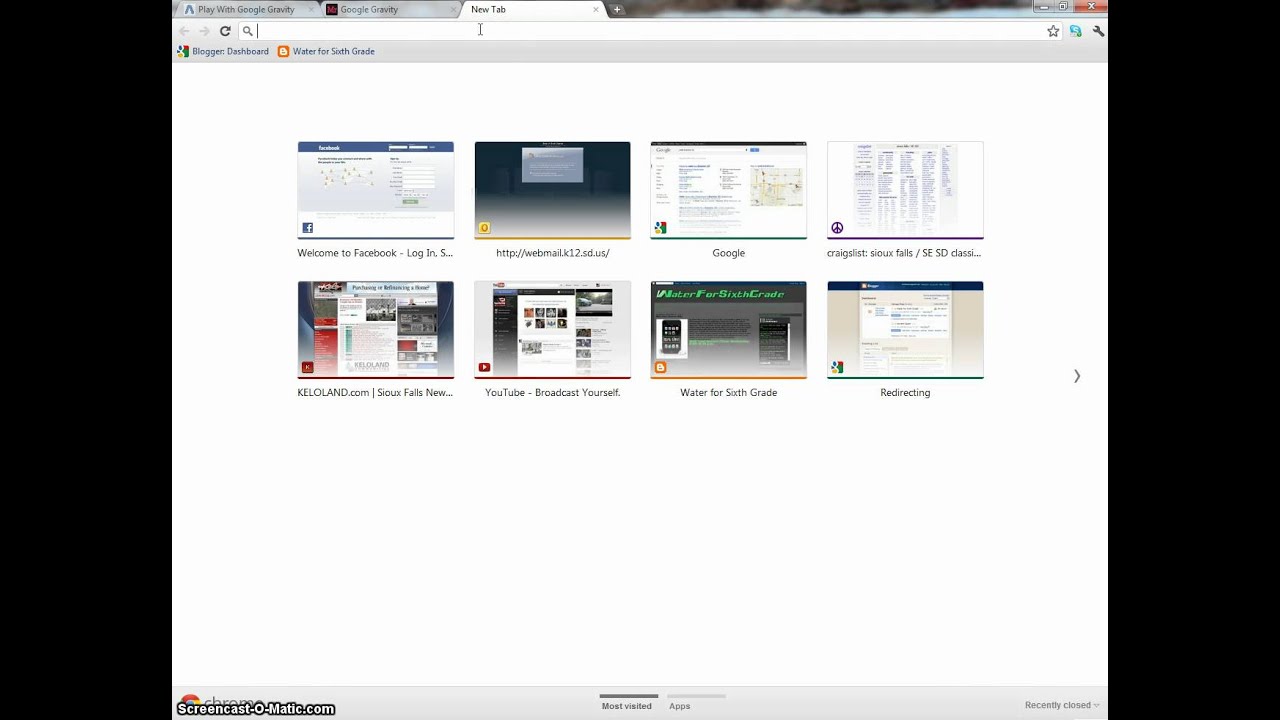Open the KELOLAND.com thumbnail
Viewport: 1280px width, 720px height.
point(375,330)
